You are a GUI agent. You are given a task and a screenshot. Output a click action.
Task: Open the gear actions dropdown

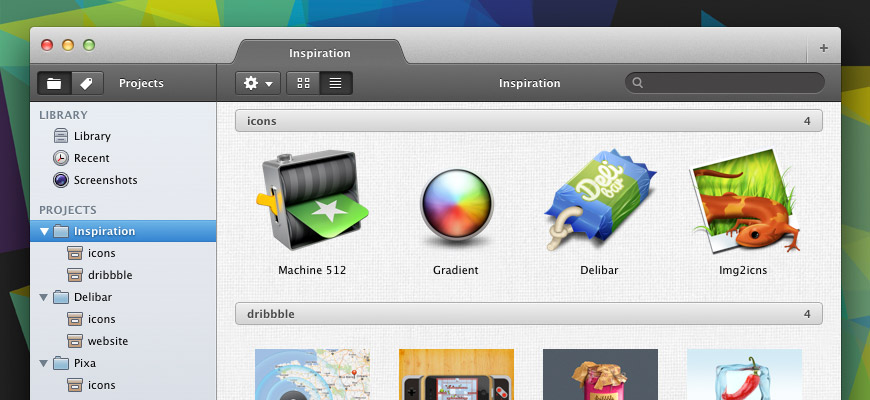coord(258,83)
